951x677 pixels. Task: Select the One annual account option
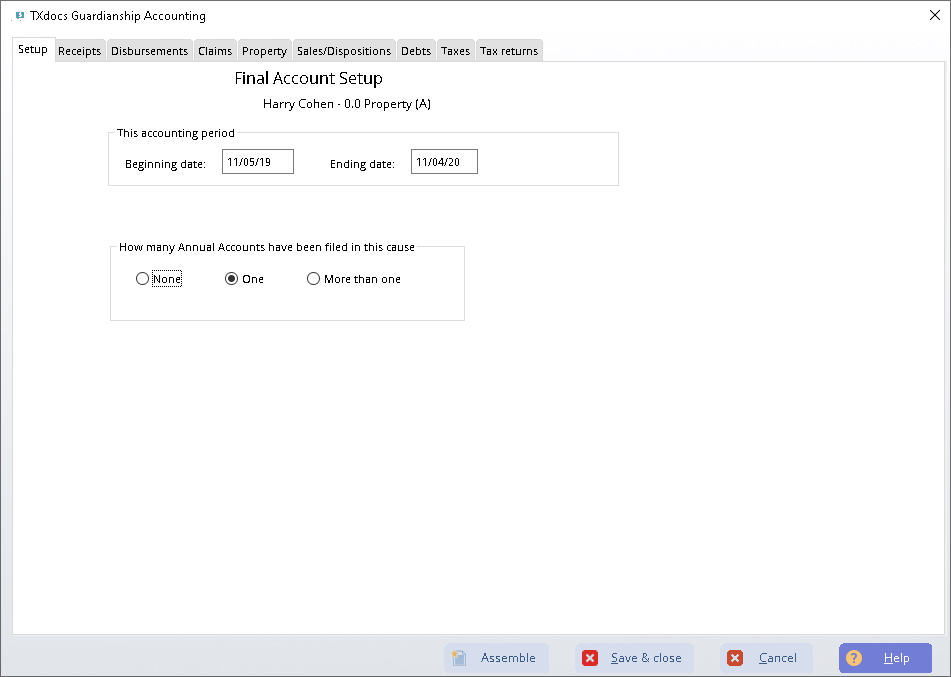(232, 279)
